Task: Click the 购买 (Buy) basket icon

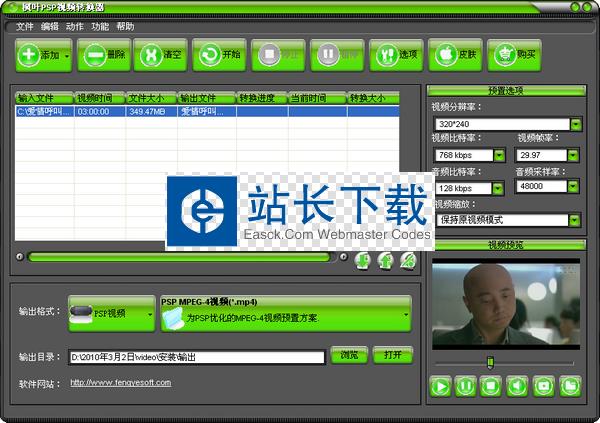Action: point(513,55)
